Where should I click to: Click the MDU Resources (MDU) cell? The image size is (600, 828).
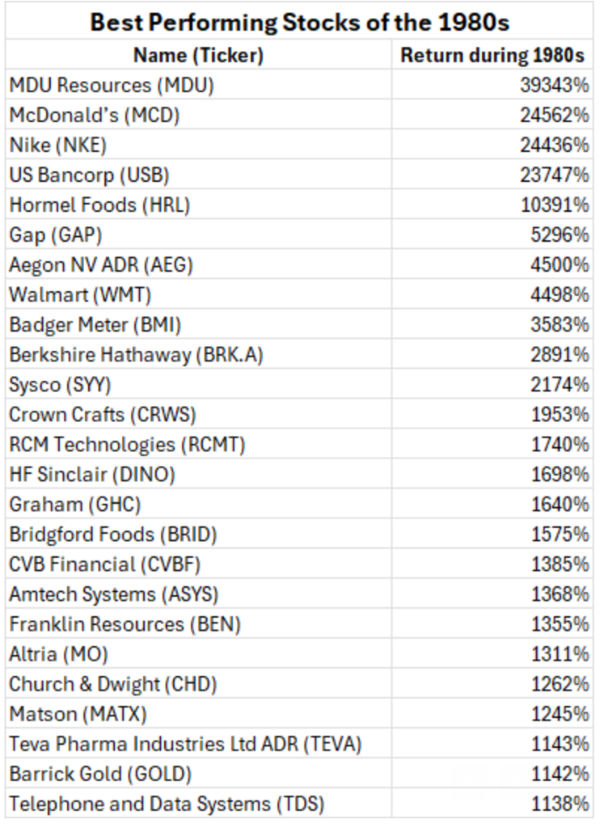tap(111, 85)
